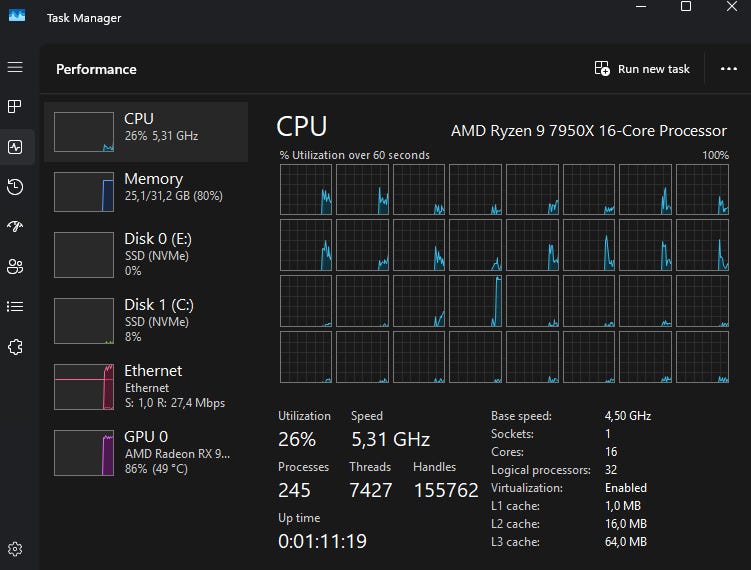Select the Ethernet performance entry

tap(146, 386)
